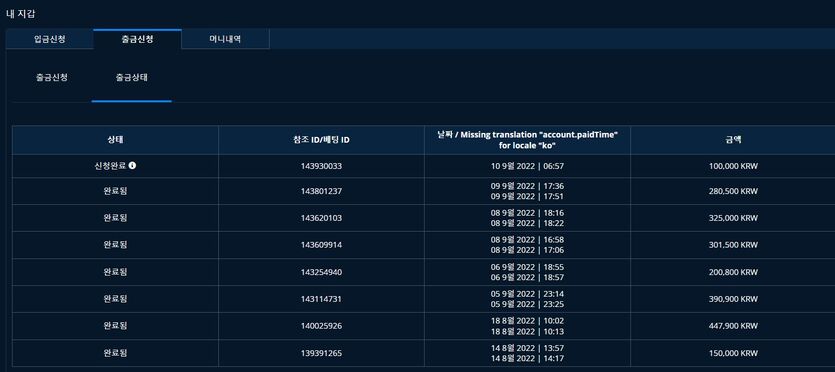Click the date 08 9월 2022 | 16:58
This screenshot has height=372, width=835.
click(527, 240)
